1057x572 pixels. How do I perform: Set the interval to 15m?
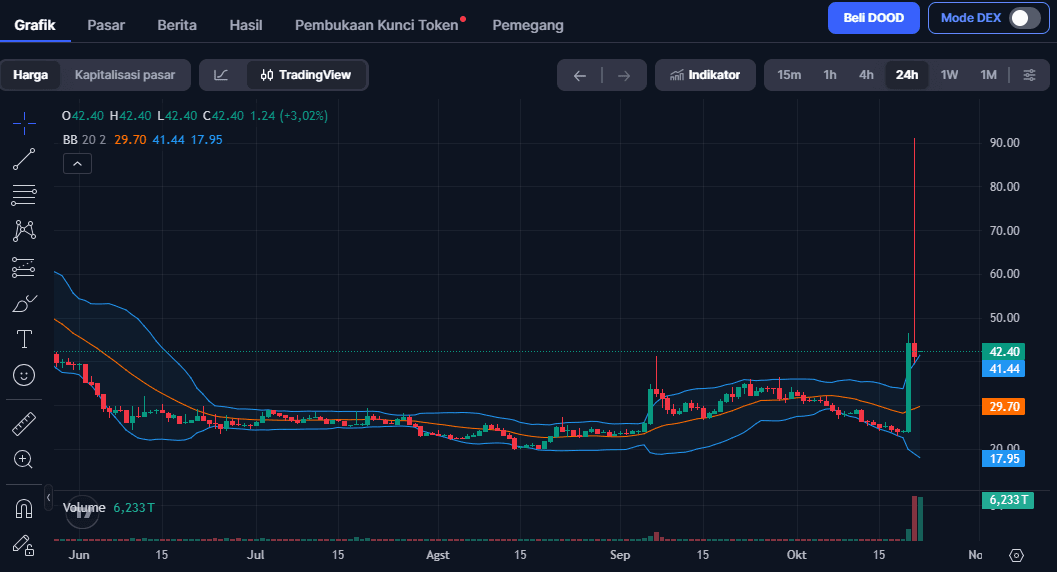click(x=789, y=75)
